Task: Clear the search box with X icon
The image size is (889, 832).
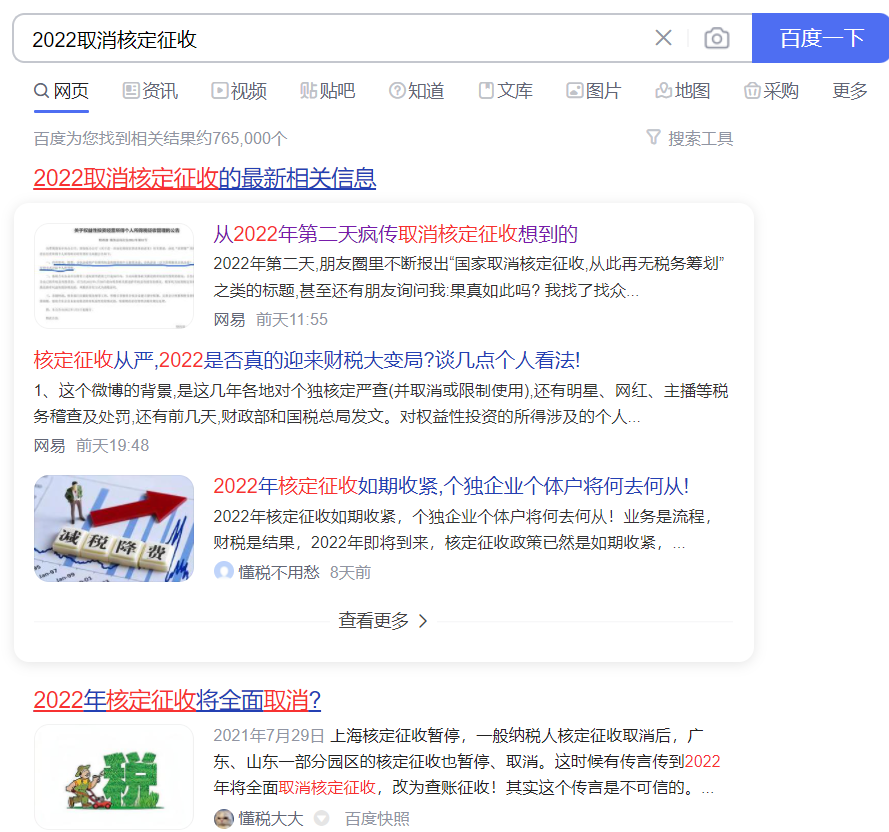Action: pos(663,38)
